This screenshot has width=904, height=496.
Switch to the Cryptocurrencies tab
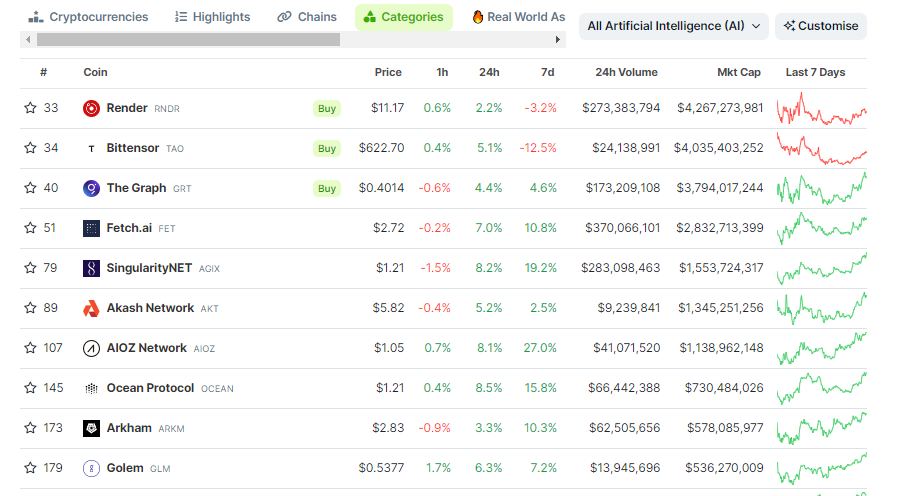(x=89, y=17)
